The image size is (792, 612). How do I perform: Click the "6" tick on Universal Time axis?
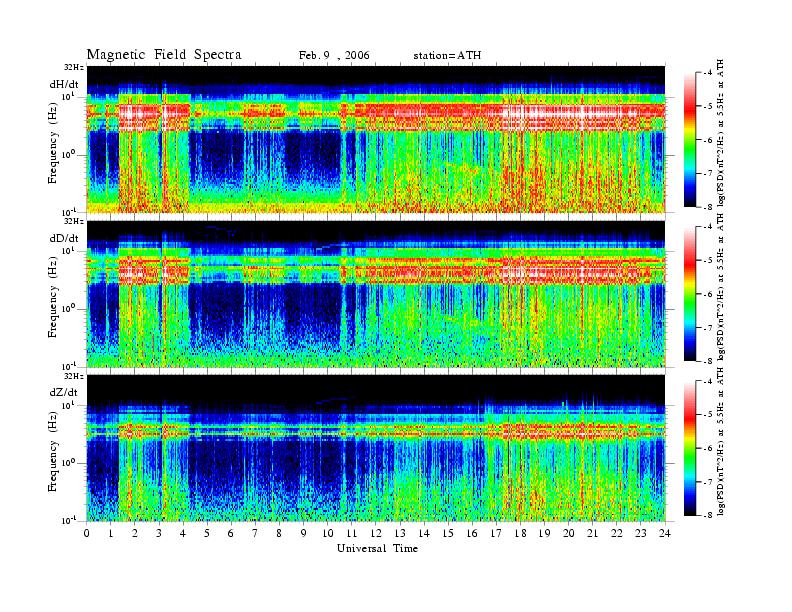231,533
